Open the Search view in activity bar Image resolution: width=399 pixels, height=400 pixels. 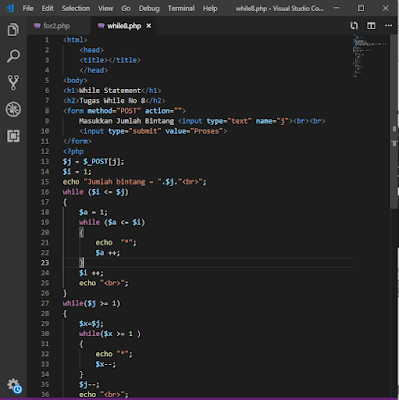(x=13, y=56)
